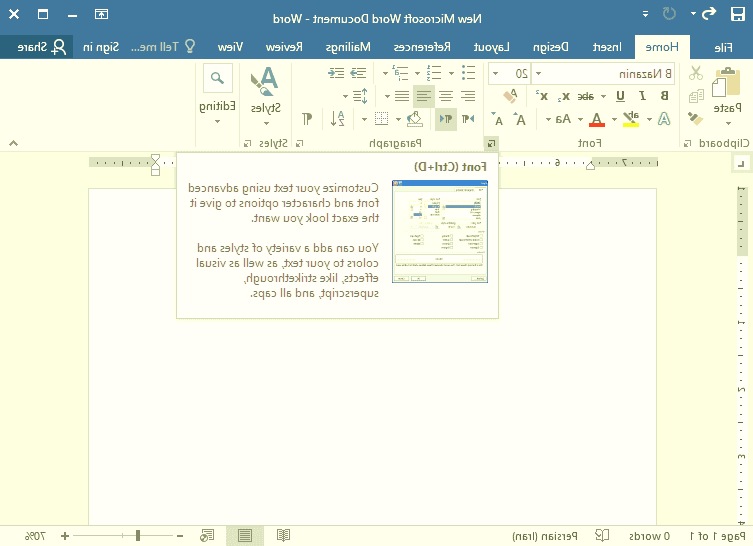Collapse the ribbon with the chevron
The width and height of the screenshot is (753, 546).
click(x=13, y=143)
